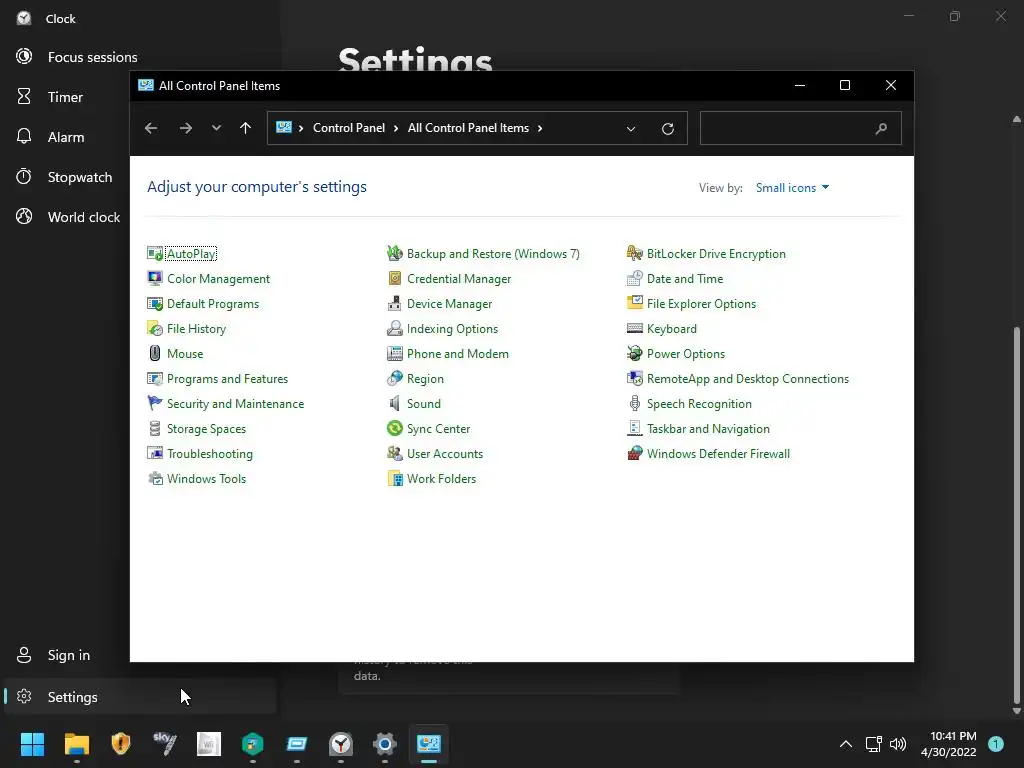Open the notification badge in tray
The height and width of the screenshot is (768, 1024).
click(996, 744)
